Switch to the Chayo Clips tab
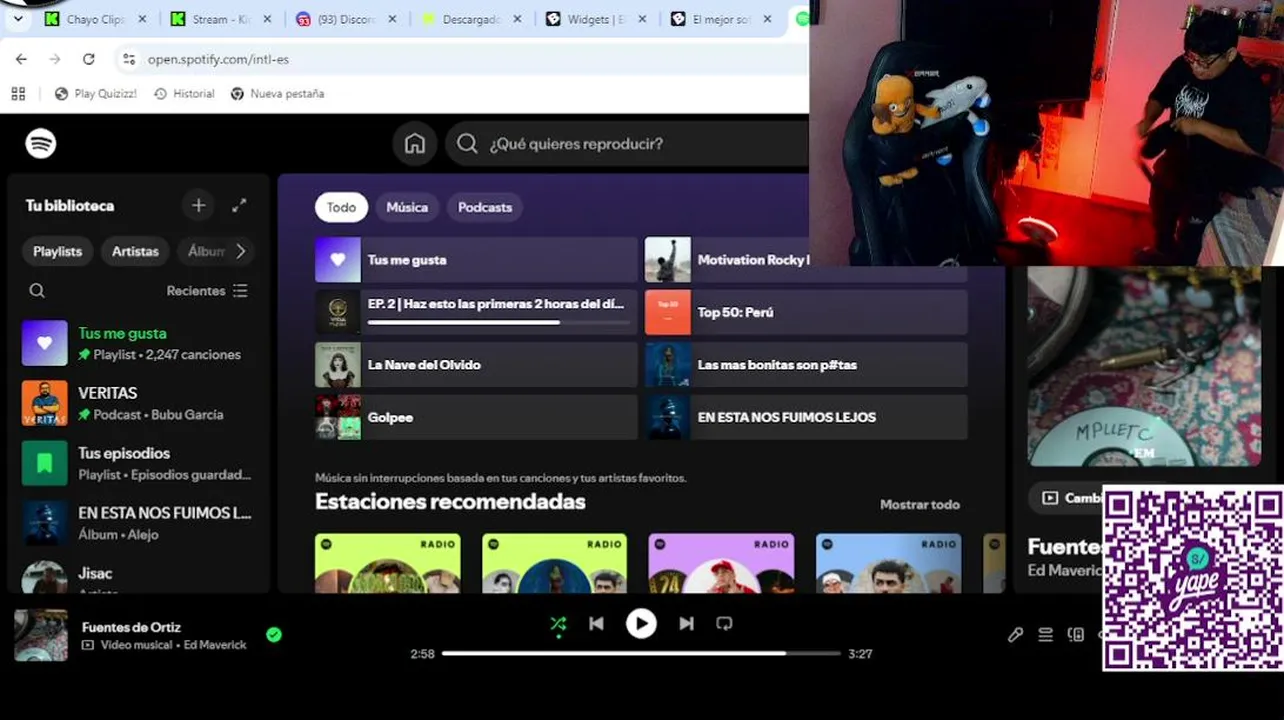Image resolution: width=1284 pixels, height=720 pixels. pyautogui.click(x=96, y=19)
